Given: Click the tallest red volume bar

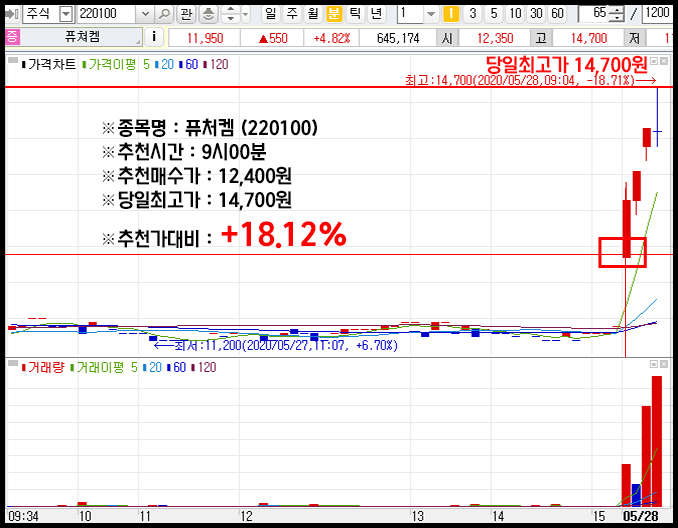Looking at the screenshot, I should tap(657, 441).
